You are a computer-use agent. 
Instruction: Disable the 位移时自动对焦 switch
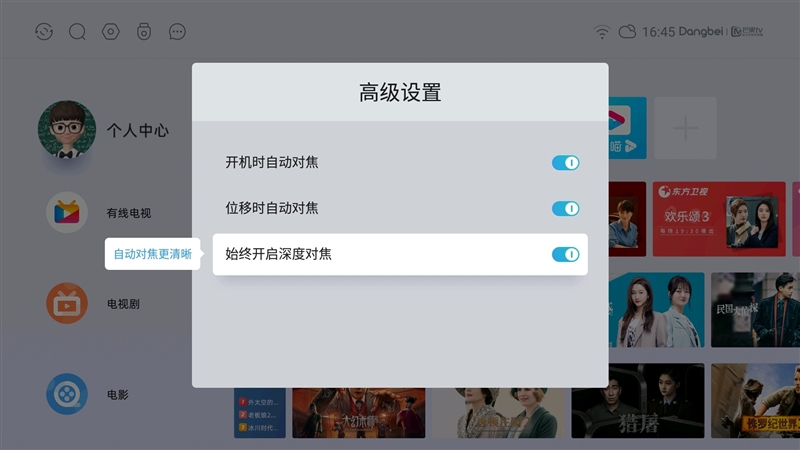click(x=565, y=208)
